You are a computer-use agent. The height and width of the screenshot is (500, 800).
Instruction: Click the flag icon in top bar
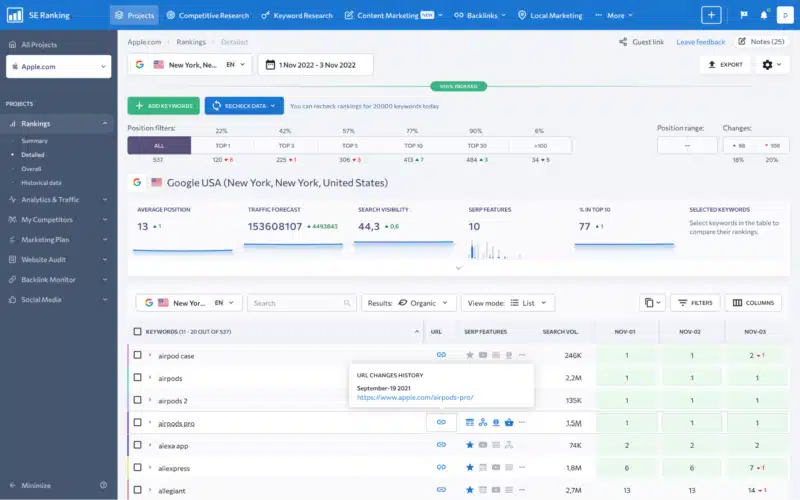pos(742,15)
